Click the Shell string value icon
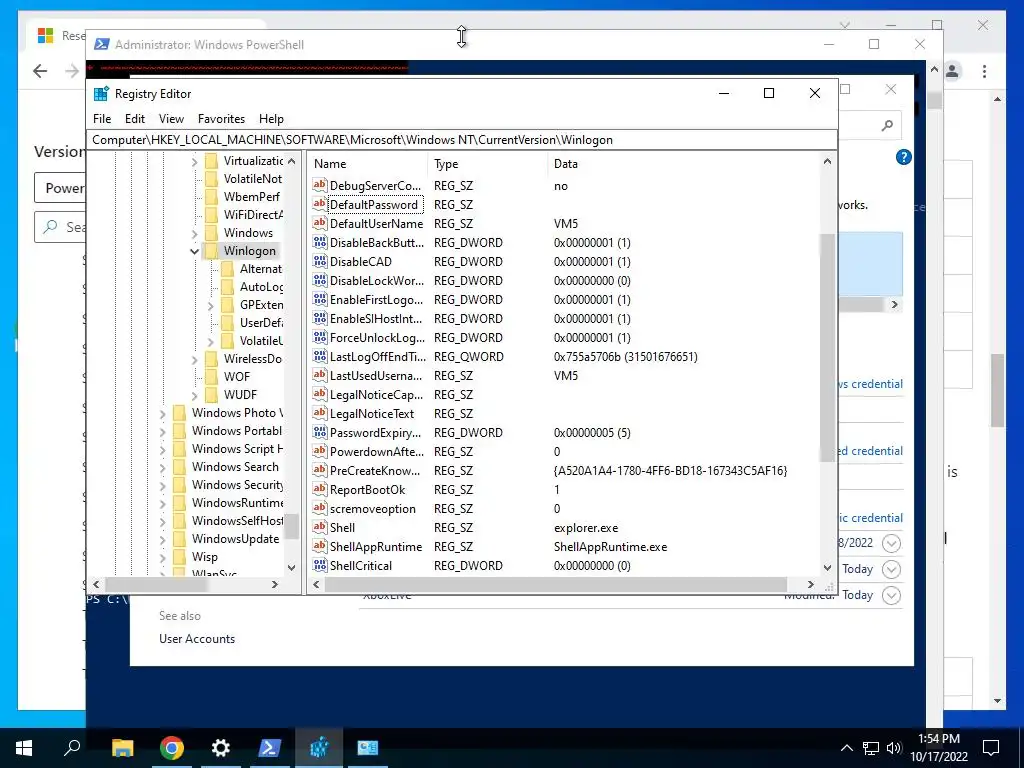 coord(319,527)
